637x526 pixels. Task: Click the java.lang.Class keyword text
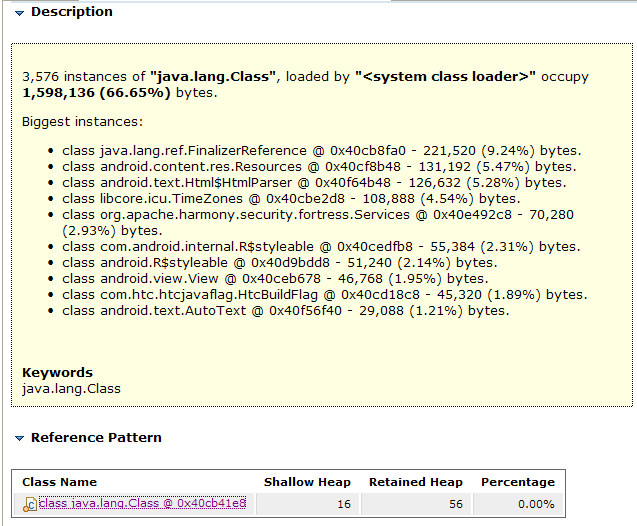pos(71,389)
